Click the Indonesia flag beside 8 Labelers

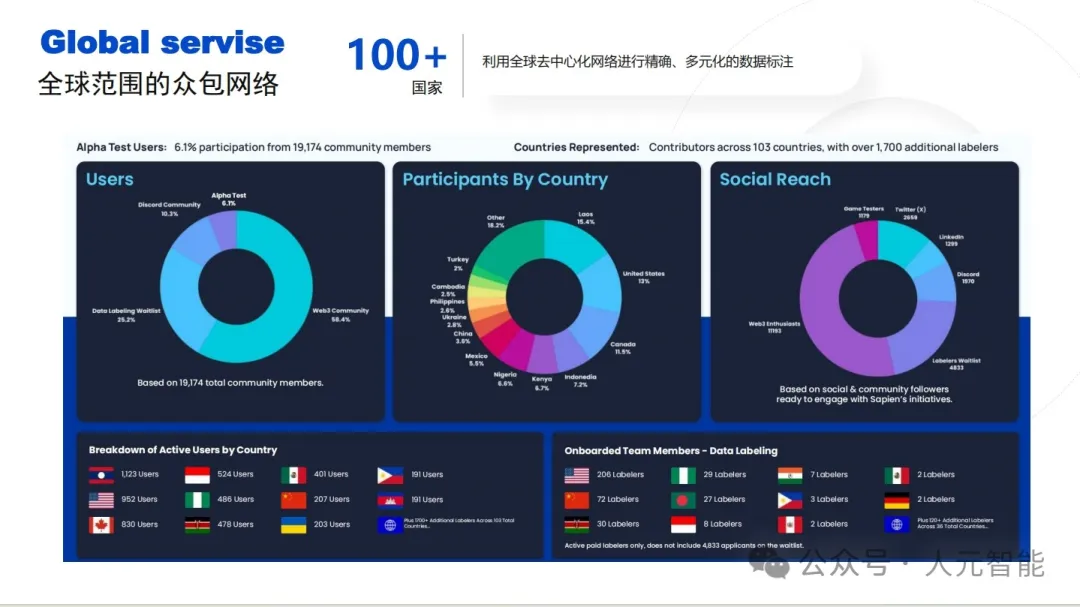[683, 524]
